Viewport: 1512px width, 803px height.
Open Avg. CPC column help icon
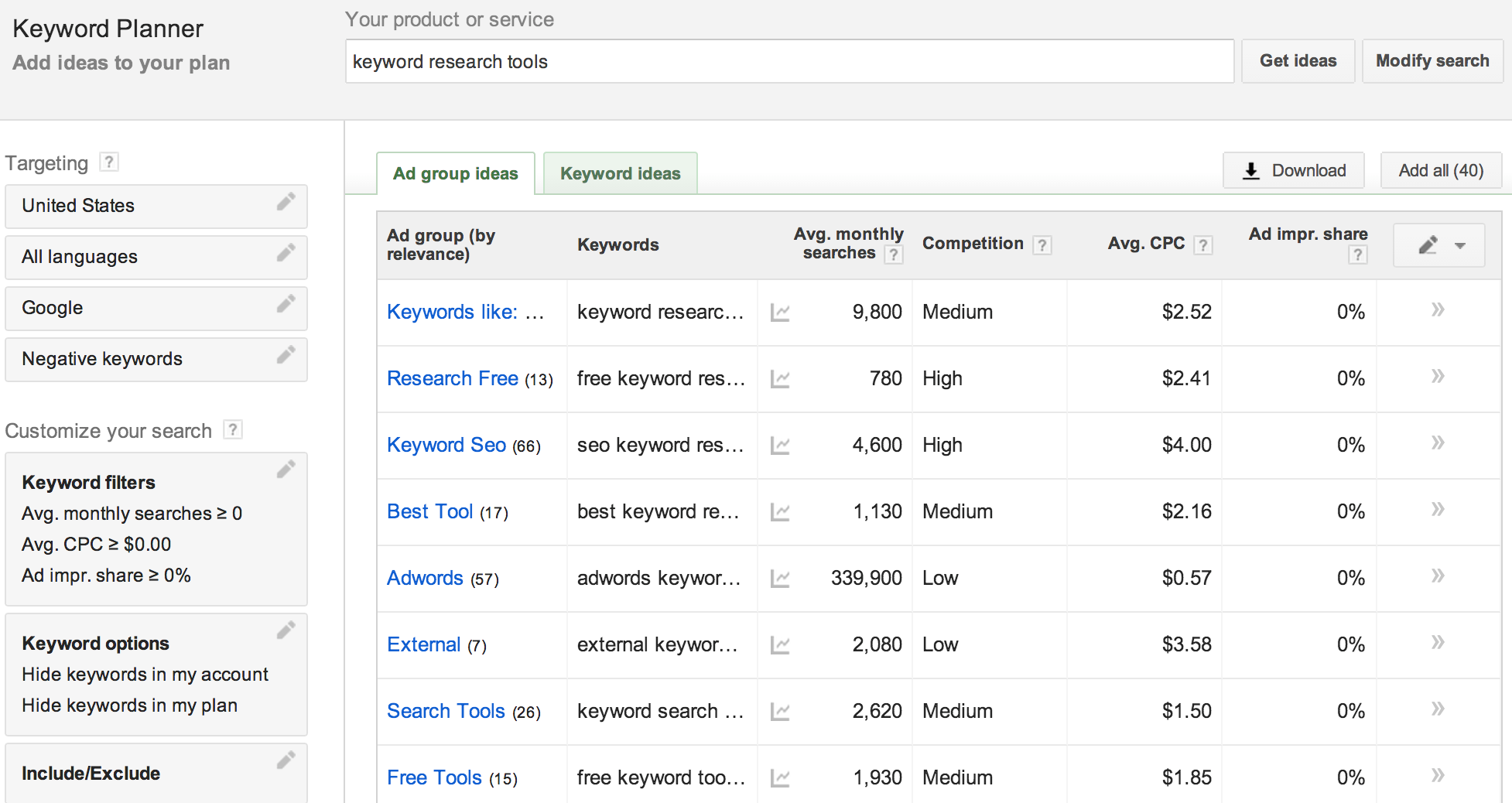(x=1202, y=245)
